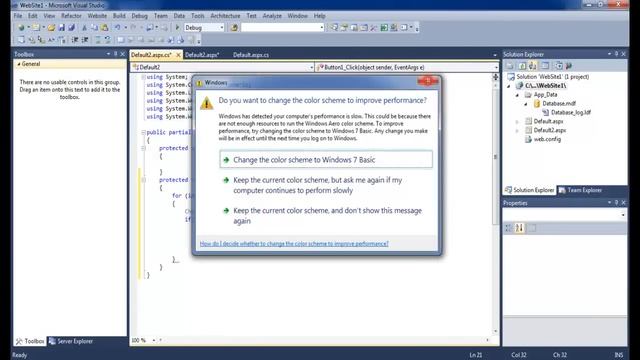Click the code editor vertical scrollbar
This screenshot has width=640, height=360.
[496, 157]
